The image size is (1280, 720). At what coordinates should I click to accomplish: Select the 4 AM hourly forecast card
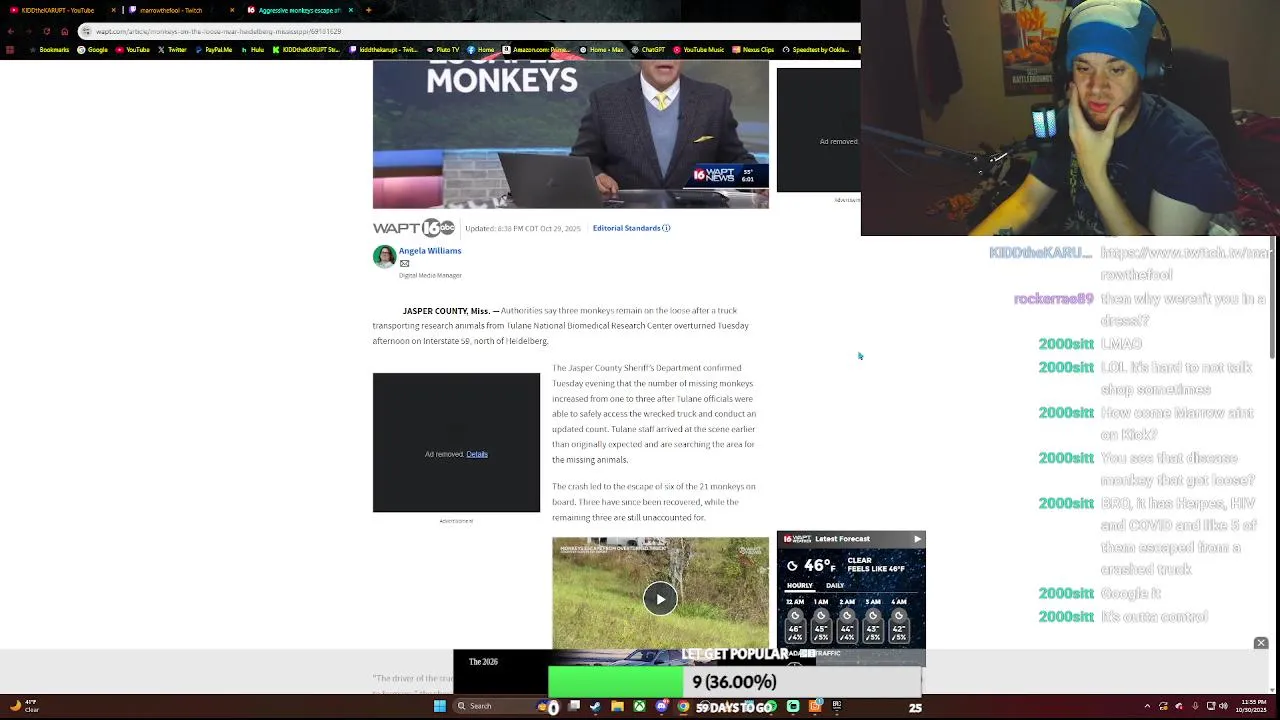pos(899,619)
